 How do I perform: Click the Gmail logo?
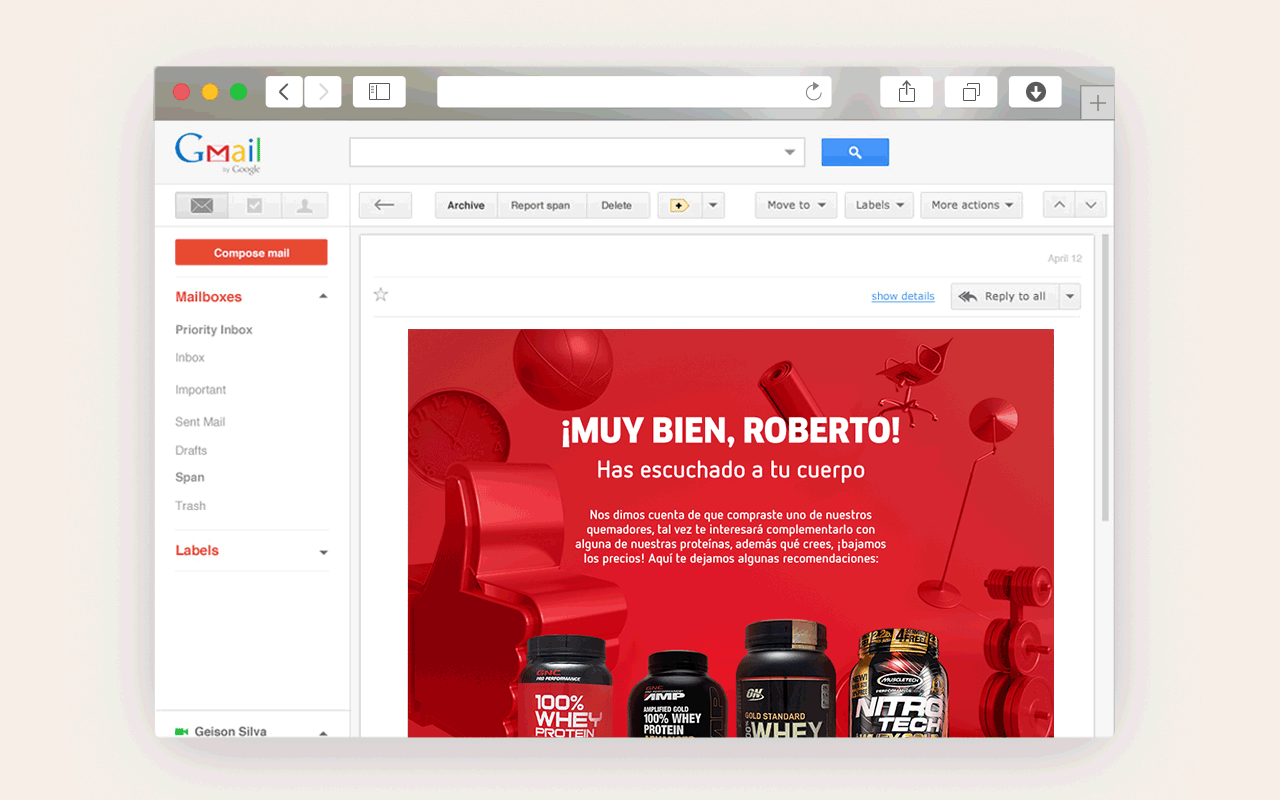(x=218, y=153)
